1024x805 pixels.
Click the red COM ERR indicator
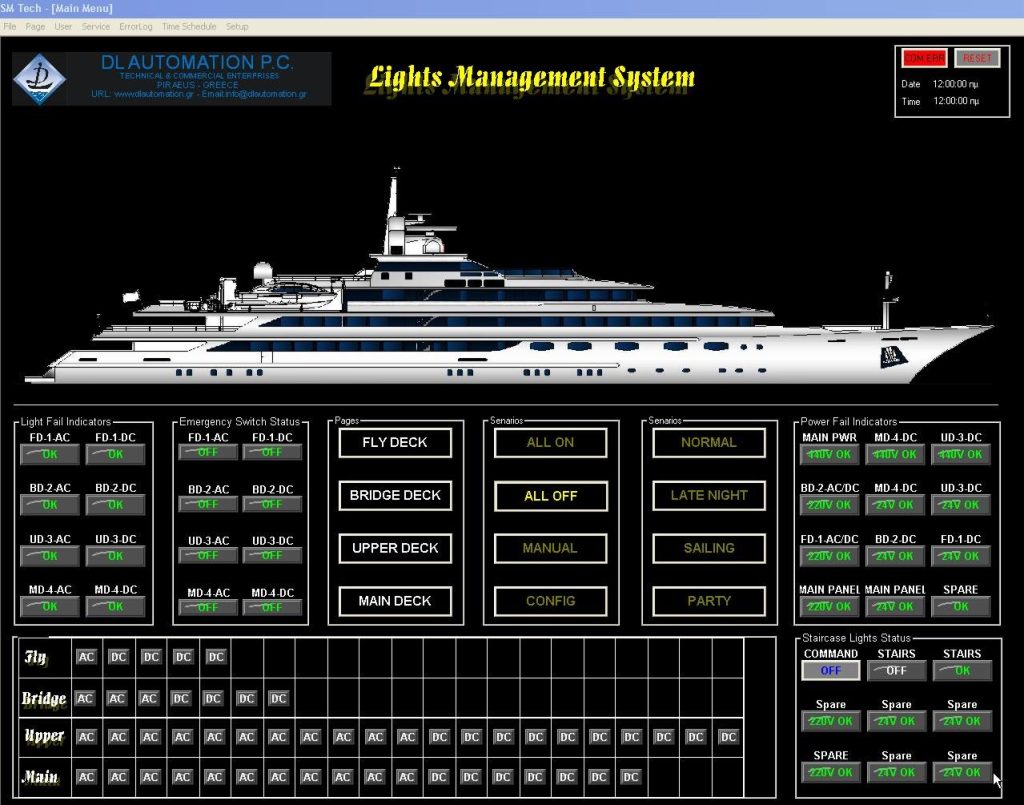click(x=925, y=58)
